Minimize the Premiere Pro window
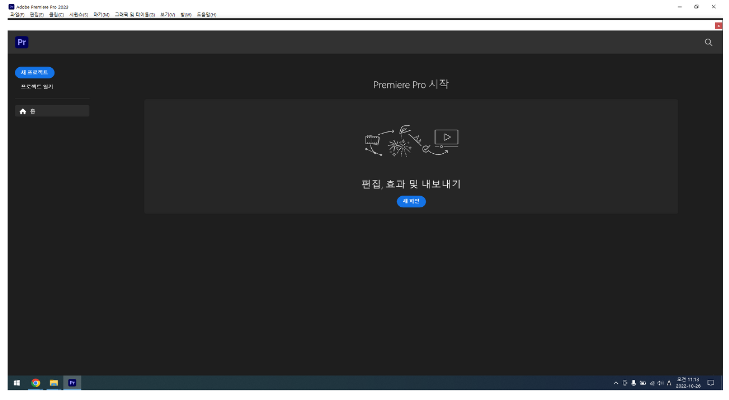729x400 pixels. point(680,7)
